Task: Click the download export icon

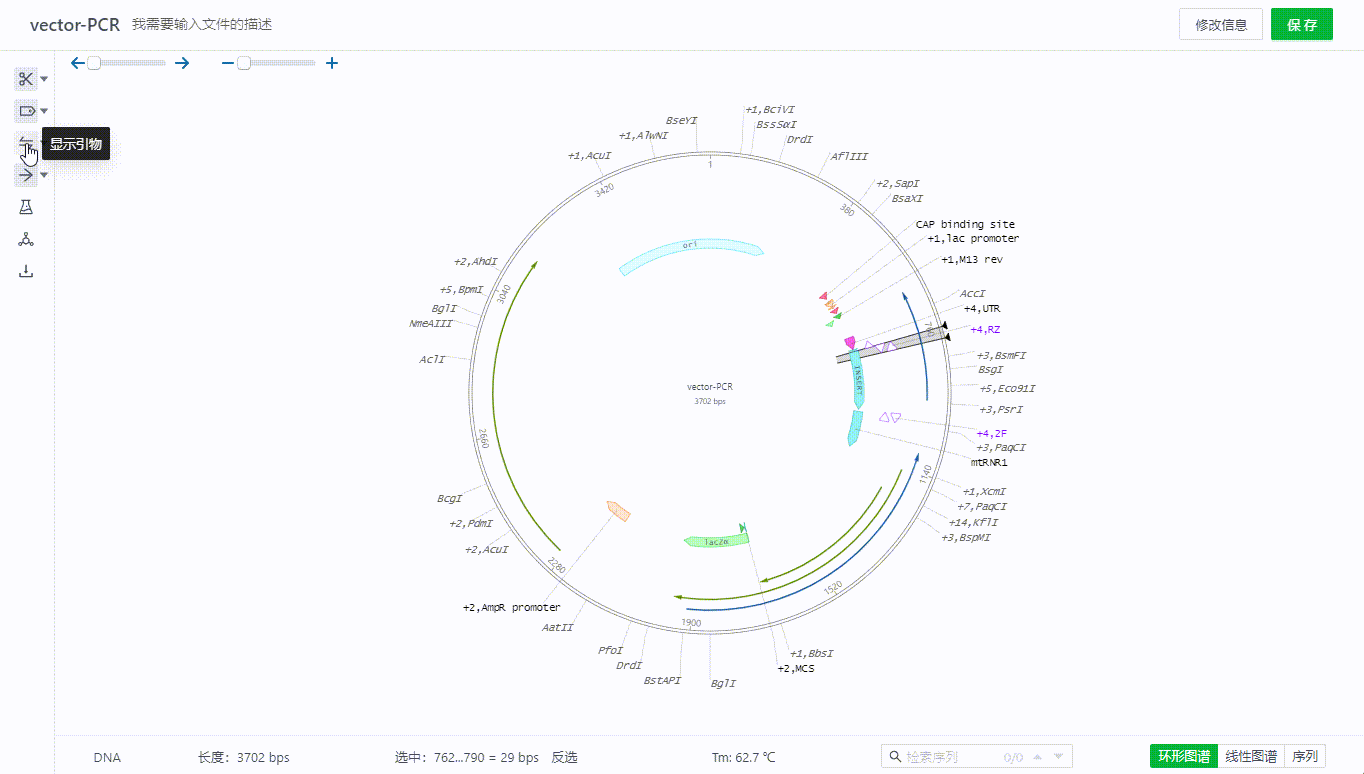Action: click(x=26, y=271)
